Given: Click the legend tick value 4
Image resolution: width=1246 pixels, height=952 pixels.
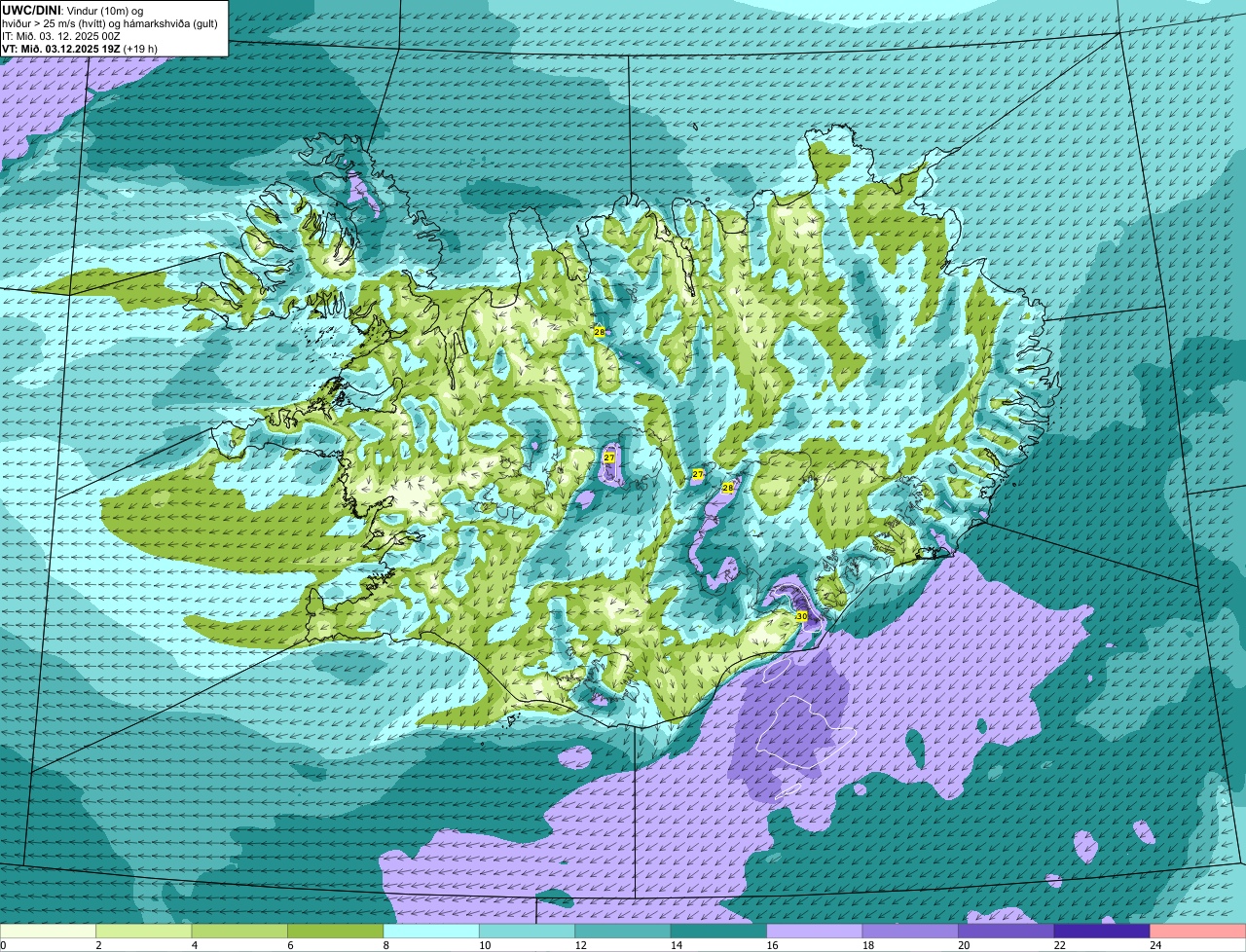Looking at the screenshot, I should coord(194,945).
